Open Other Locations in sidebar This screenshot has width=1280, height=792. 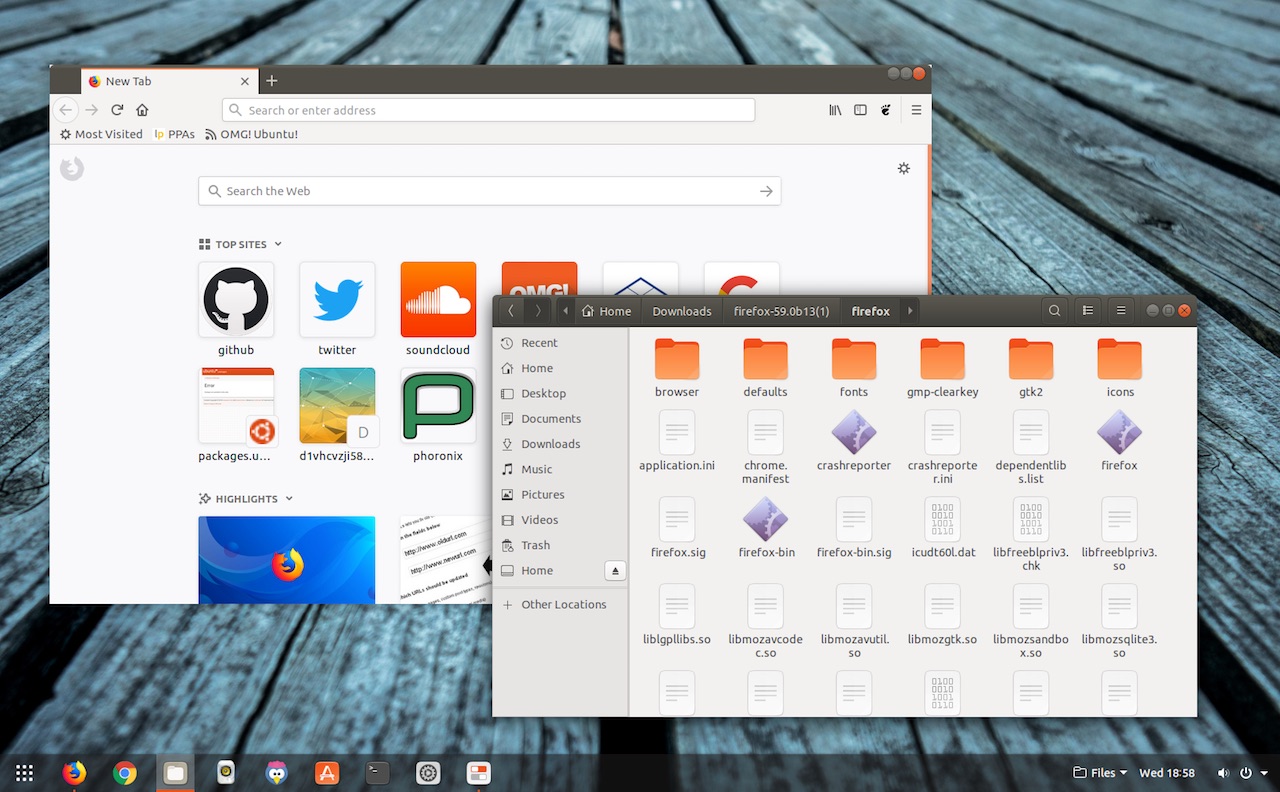pos(561,605)
